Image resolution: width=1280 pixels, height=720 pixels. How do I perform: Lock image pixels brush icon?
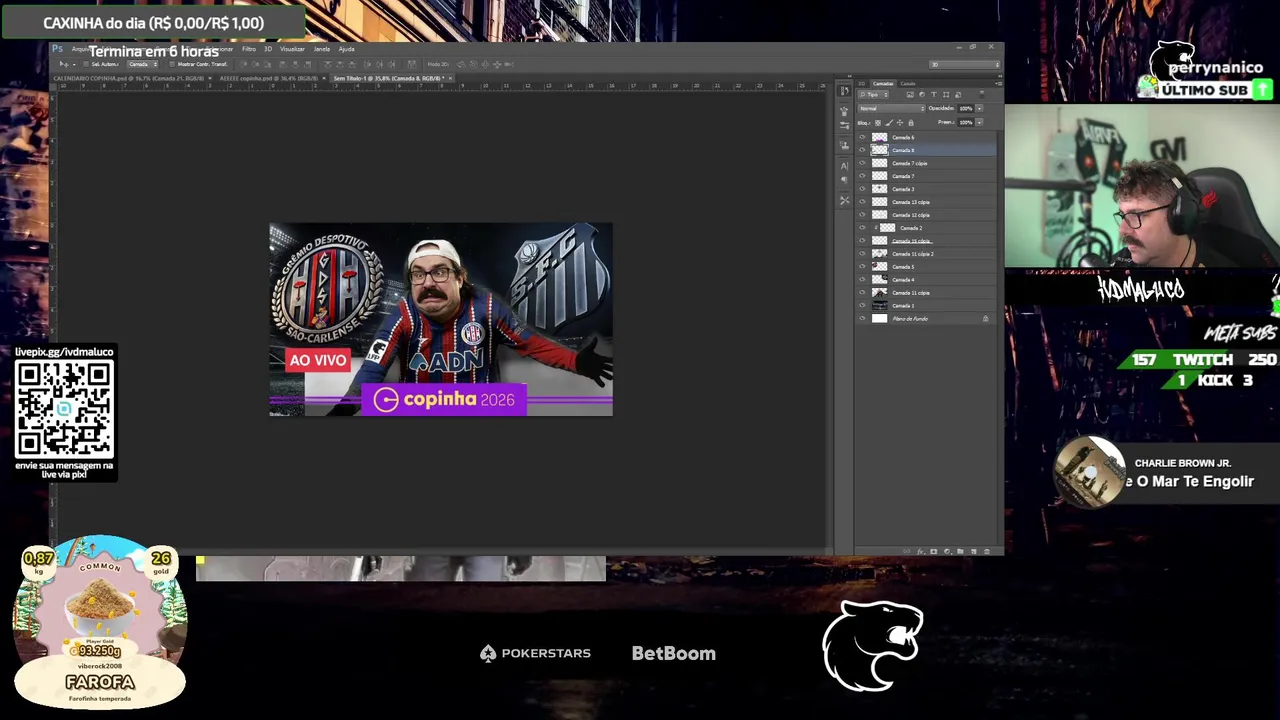pos(889,122)
